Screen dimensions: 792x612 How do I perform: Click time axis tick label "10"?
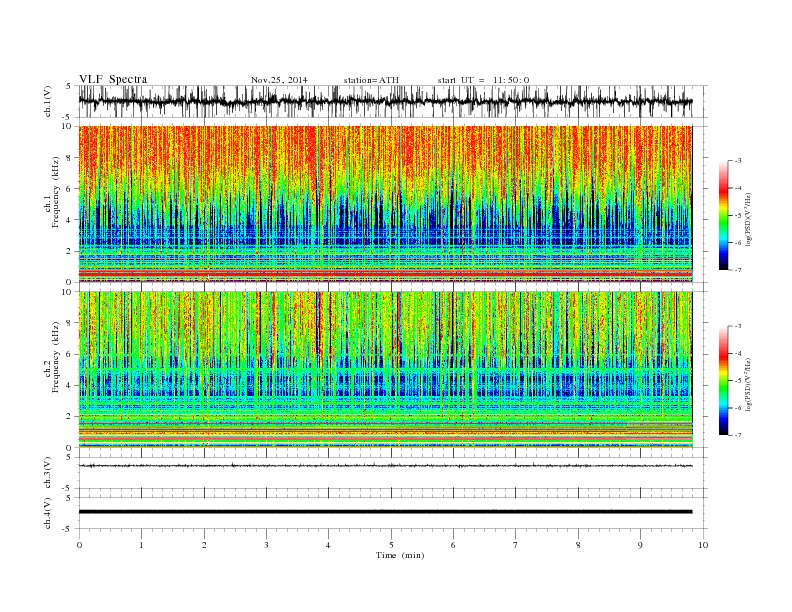coord(703,545)
